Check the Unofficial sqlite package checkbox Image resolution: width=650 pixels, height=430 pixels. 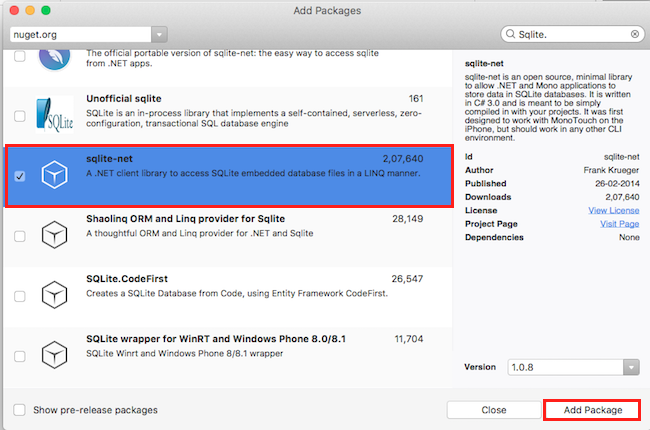tap(20, 115)
